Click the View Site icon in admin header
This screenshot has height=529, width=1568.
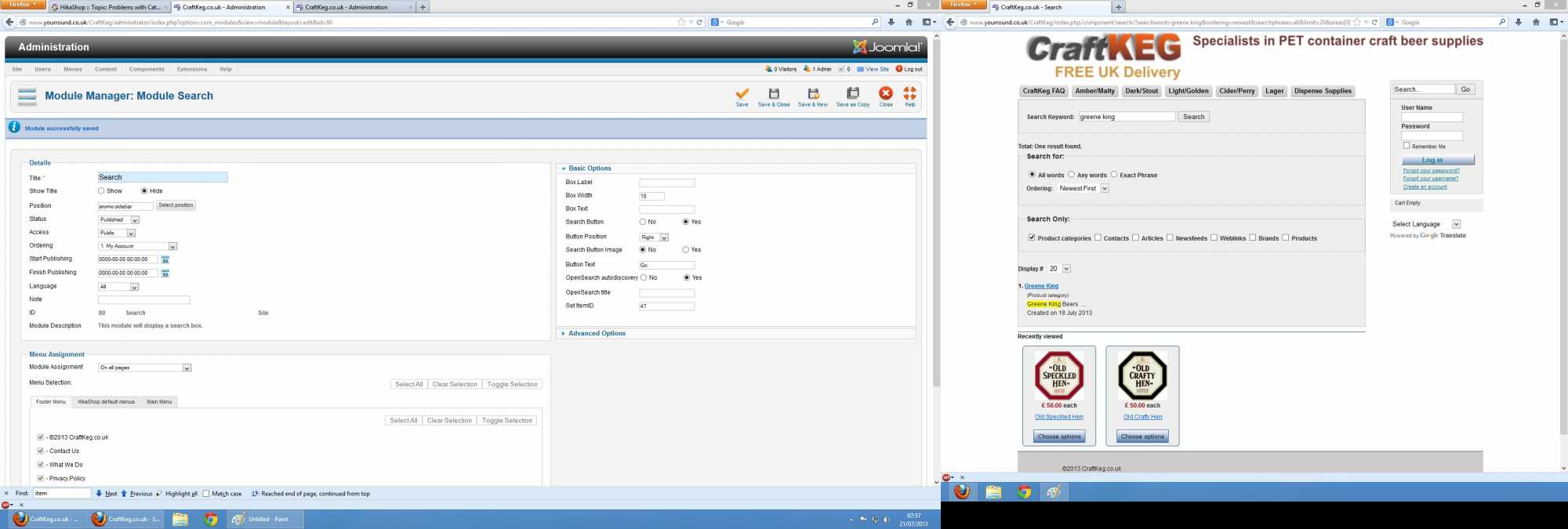(861, 69)
